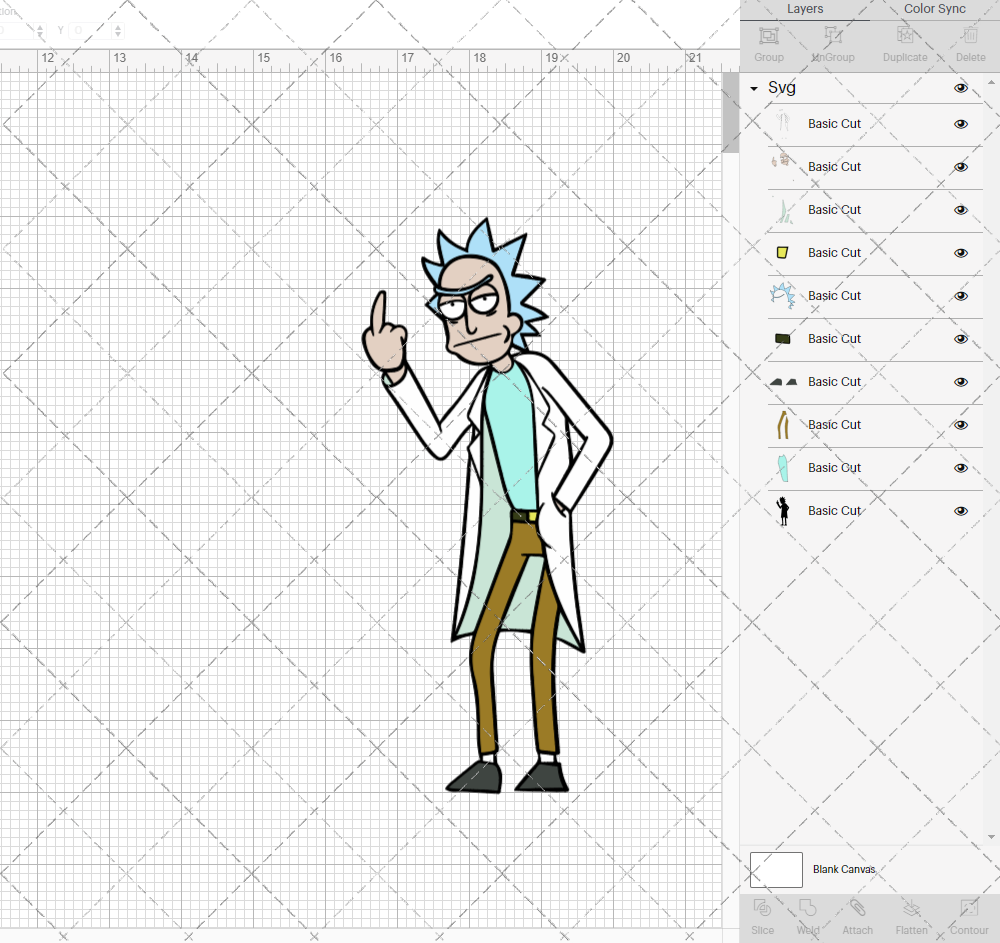Click the Attach icon
1000x943 pixels.
point(857,915)
